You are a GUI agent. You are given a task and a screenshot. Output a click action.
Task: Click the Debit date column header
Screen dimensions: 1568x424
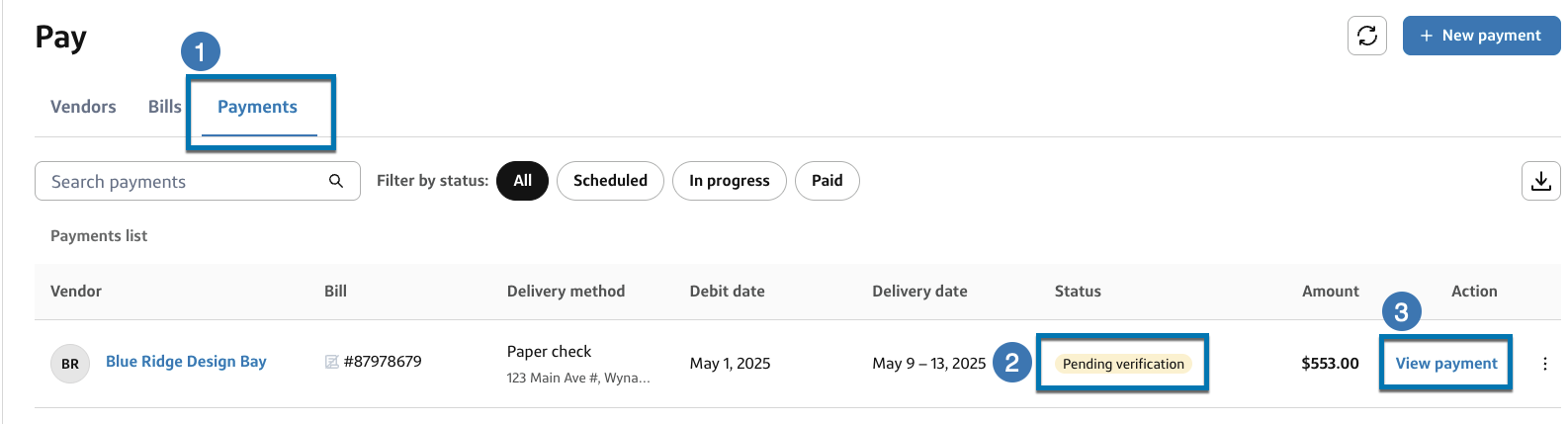click(727, 292)
